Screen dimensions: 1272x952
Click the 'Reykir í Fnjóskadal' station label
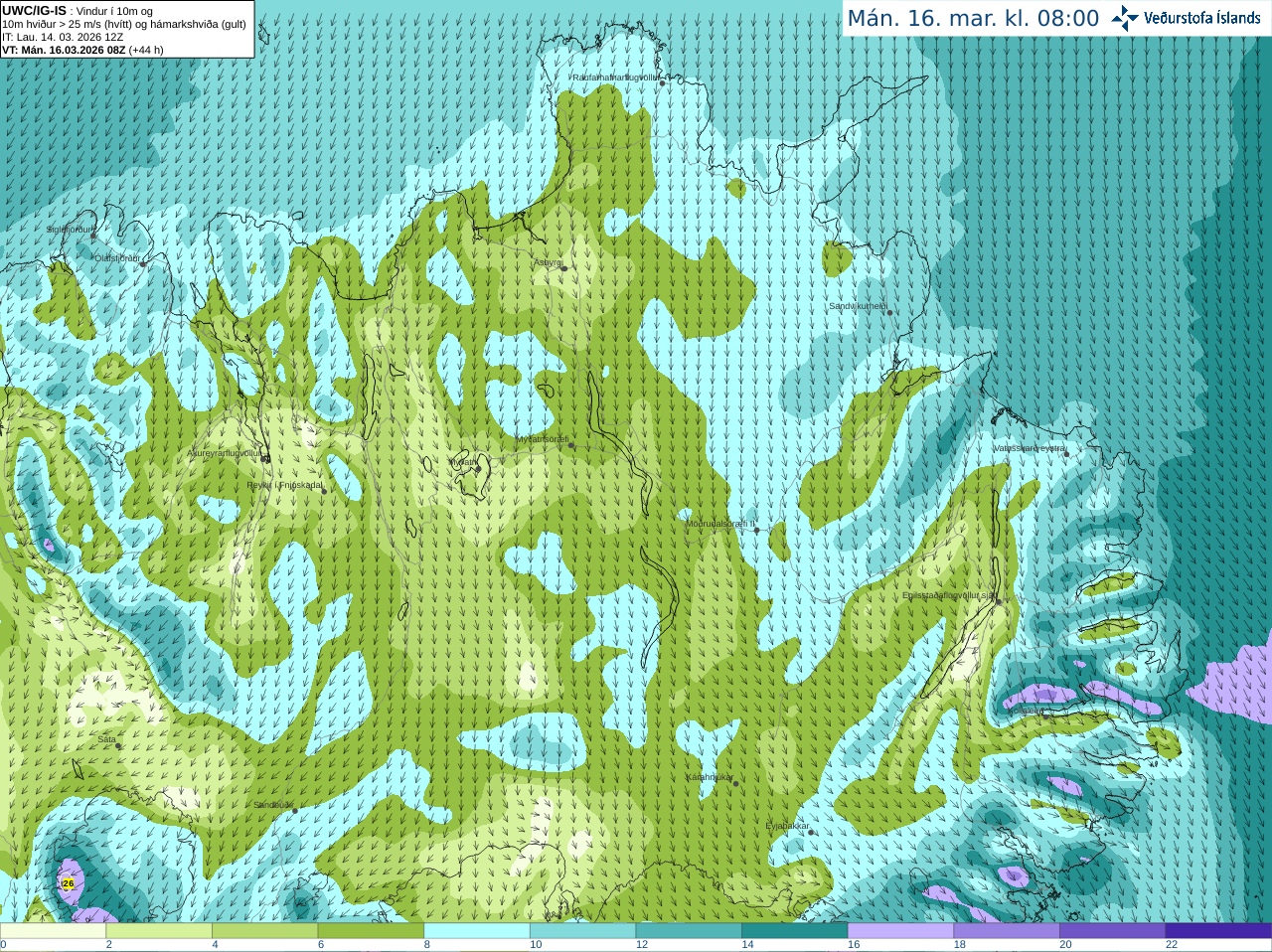pyautogui.click(x=285, y=485)
